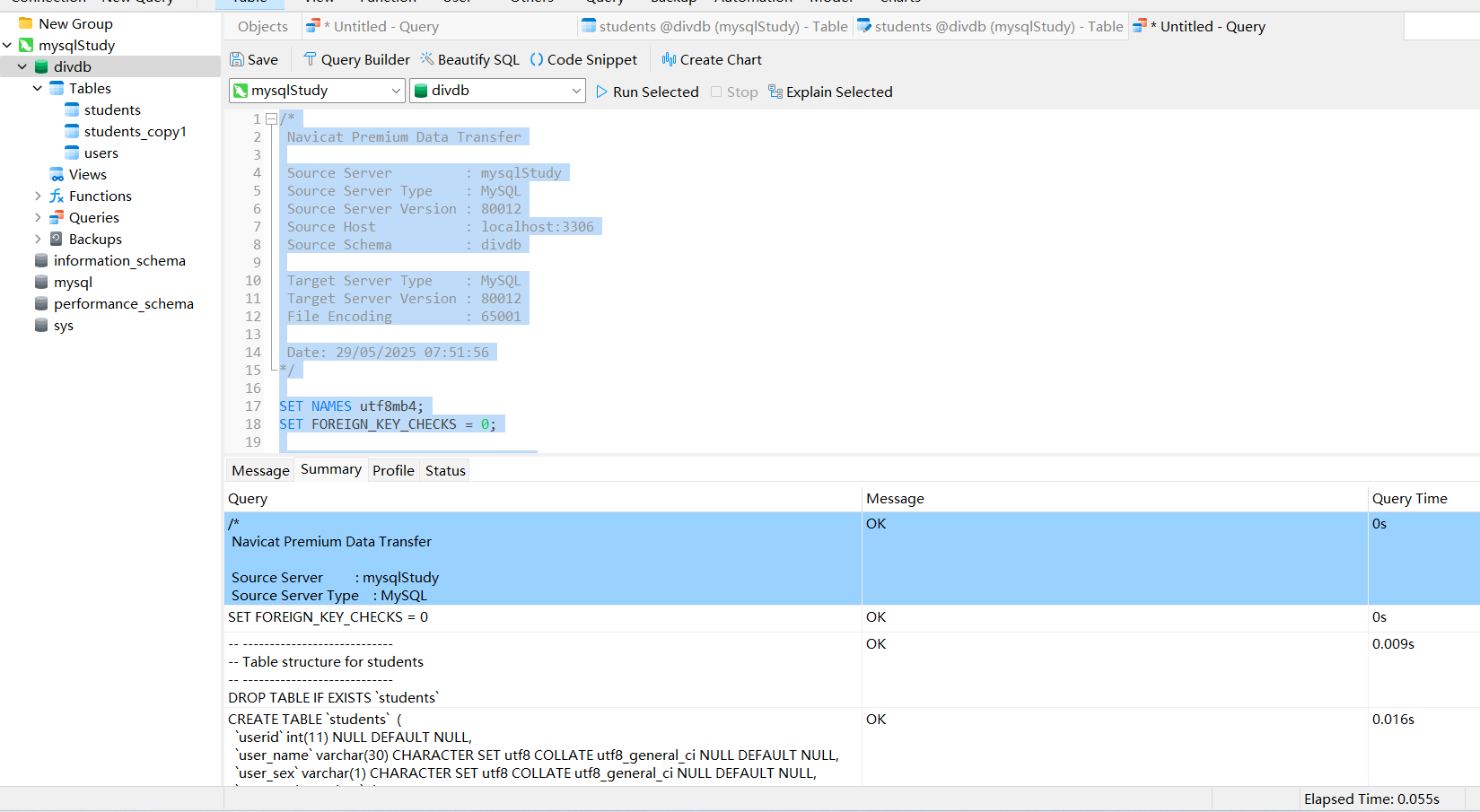Image resolution: width=1480 pixels, height=812 pixels.
Task: Click the mysql database icon
Action: coord(41,282)
